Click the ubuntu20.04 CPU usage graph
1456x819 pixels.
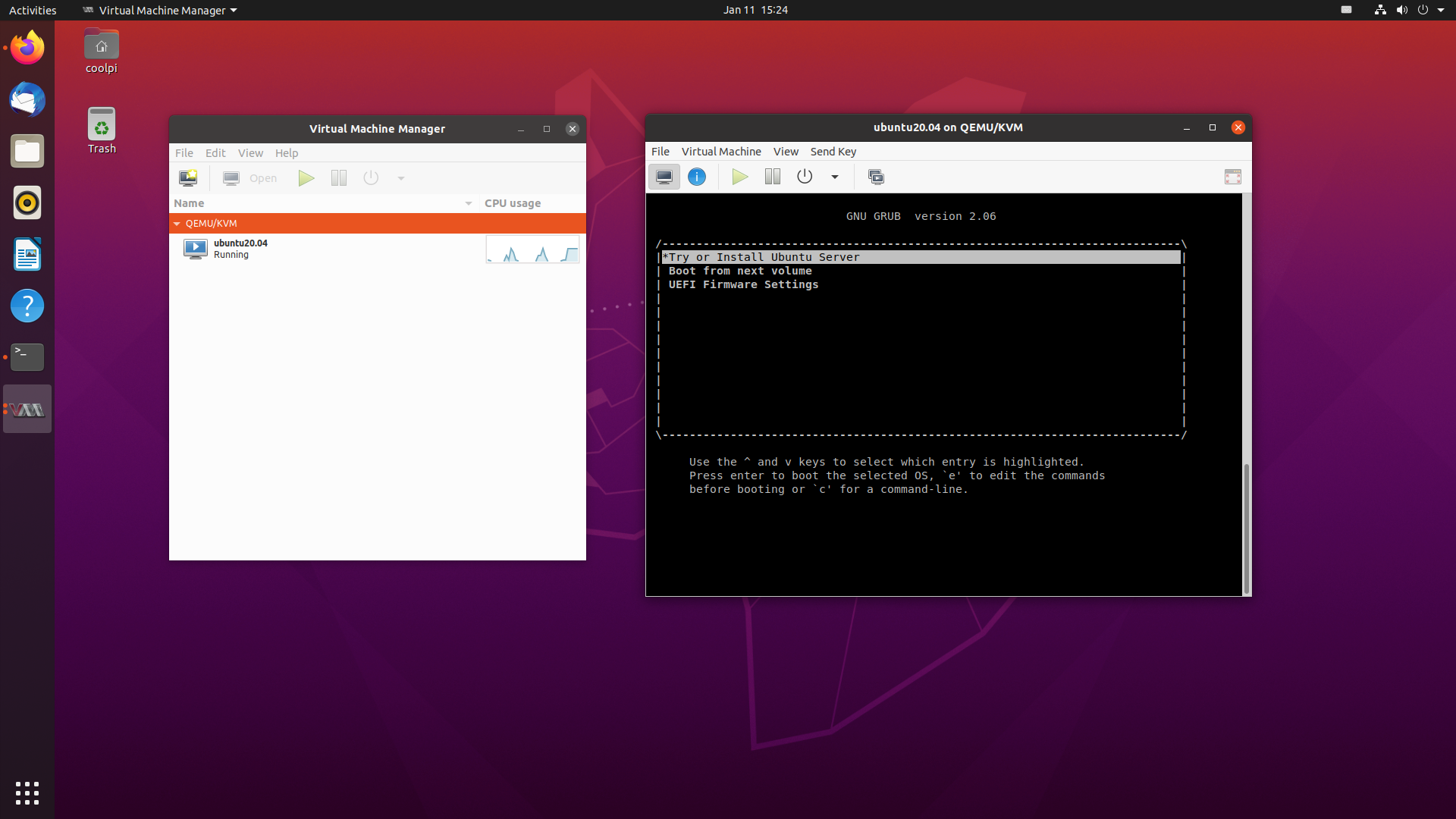point(532,249)
